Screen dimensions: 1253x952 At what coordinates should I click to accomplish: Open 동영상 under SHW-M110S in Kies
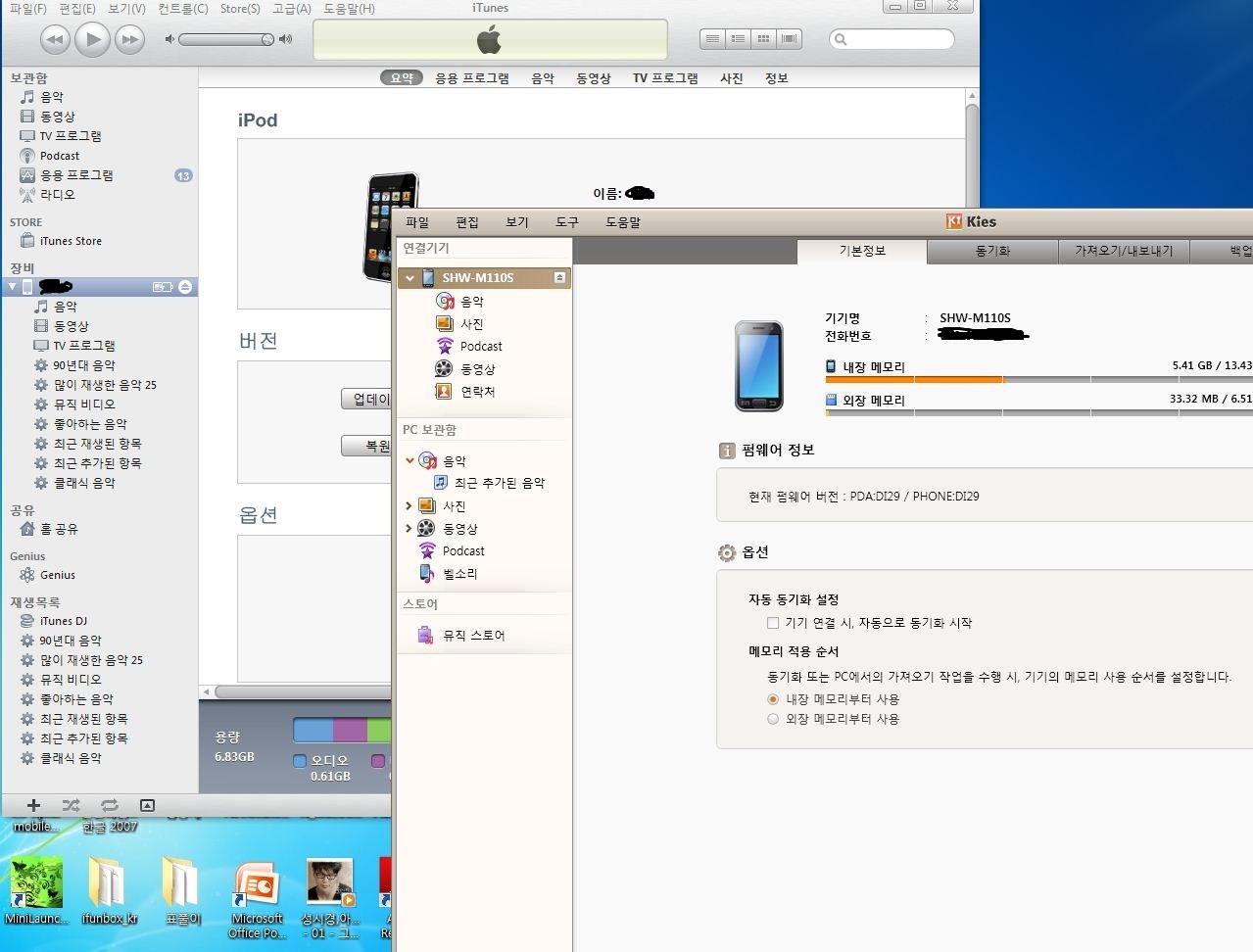(x=478, y=369)
